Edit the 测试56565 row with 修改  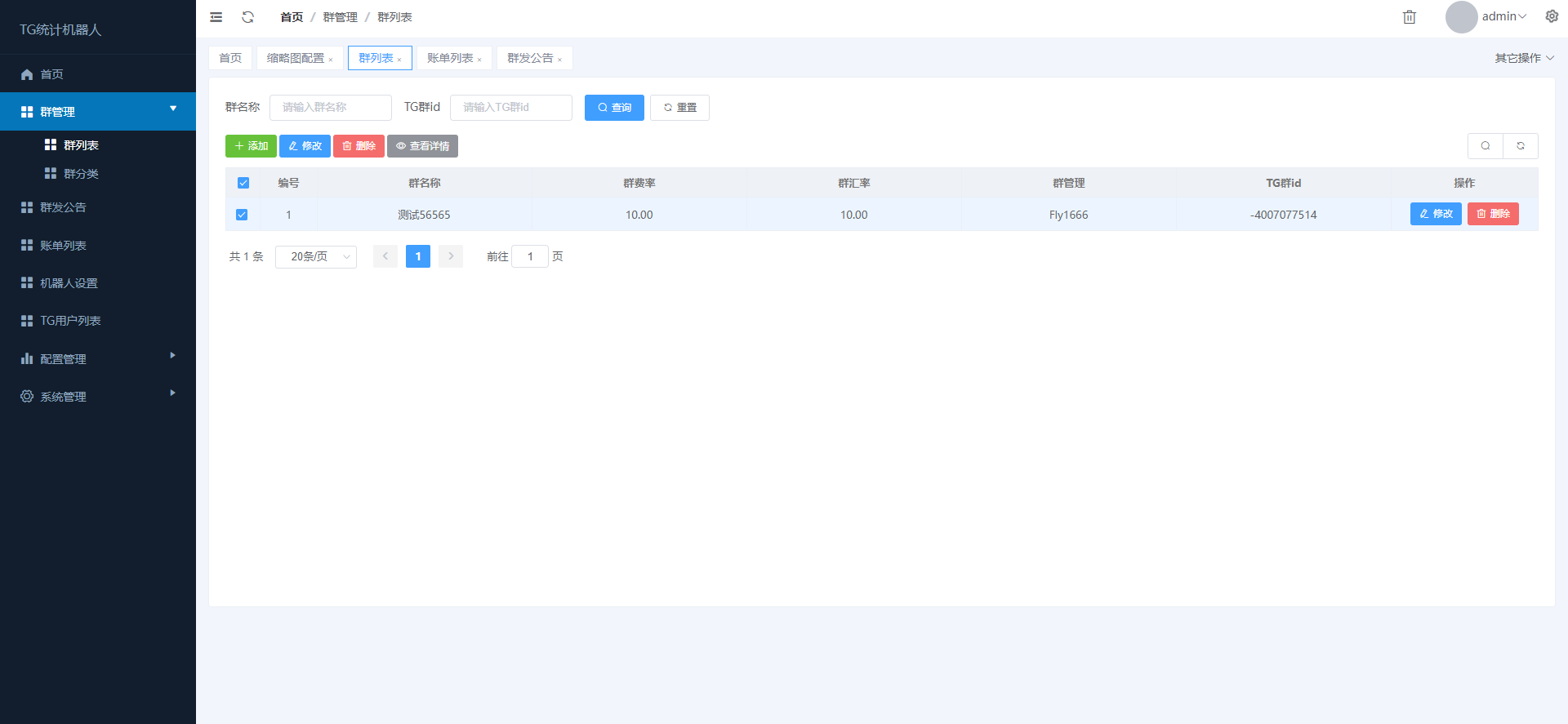pos(1436,214)
